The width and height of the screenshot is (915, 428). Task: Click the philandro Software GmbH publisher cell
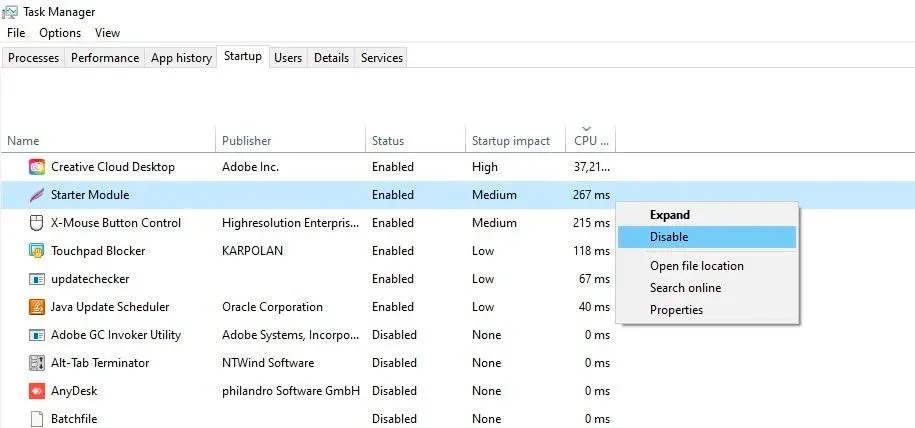click(x=291, y=391)
